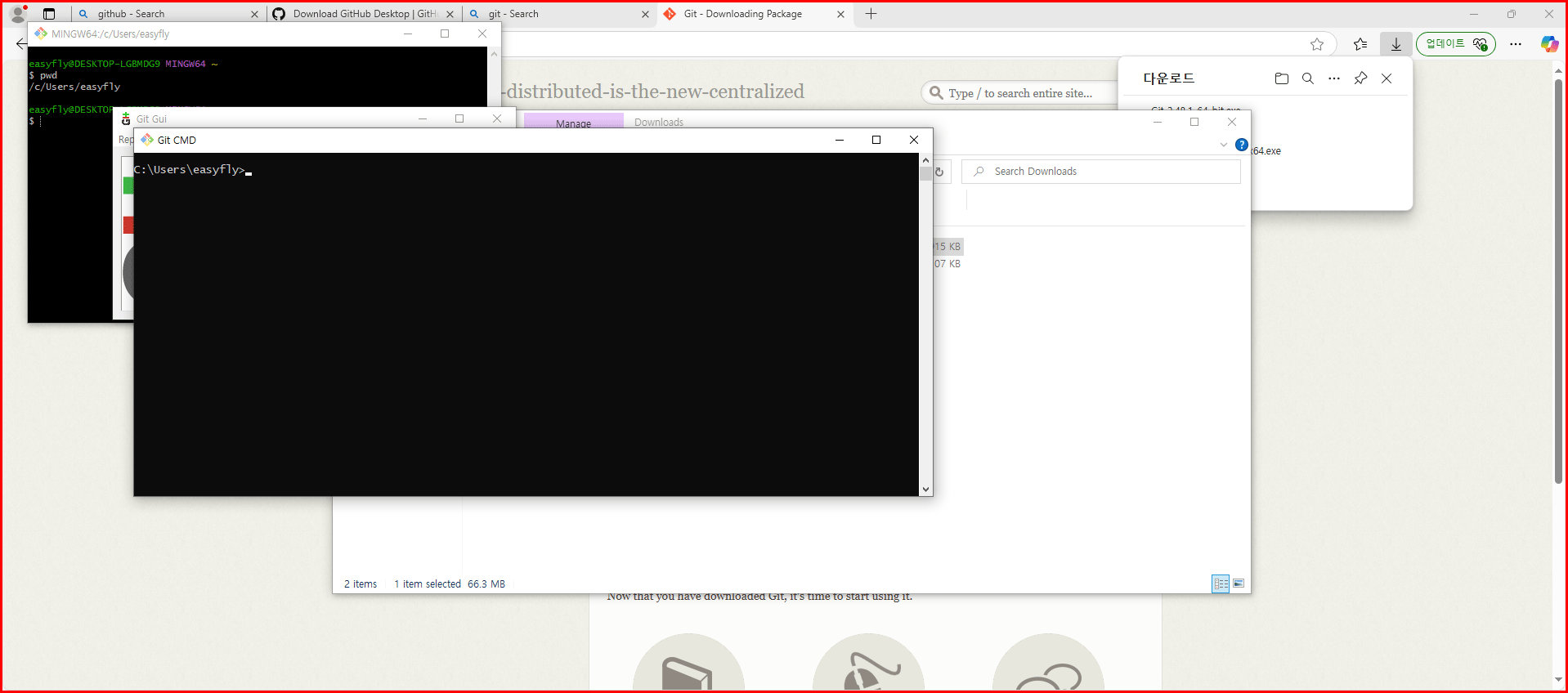
Task: Maximize the Git Gui window
Action: [459, 118]
